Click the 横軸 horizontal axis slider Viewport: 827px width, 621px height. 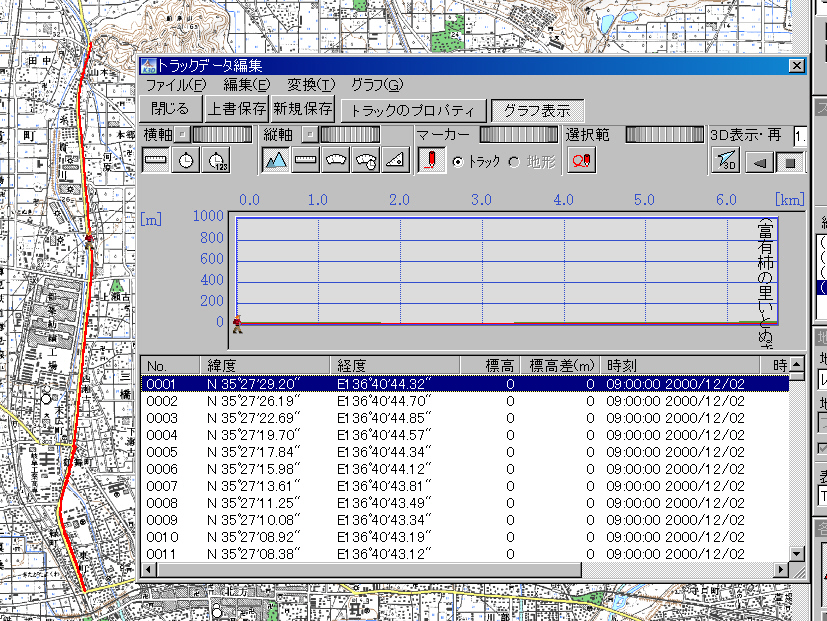click(221, 134)
